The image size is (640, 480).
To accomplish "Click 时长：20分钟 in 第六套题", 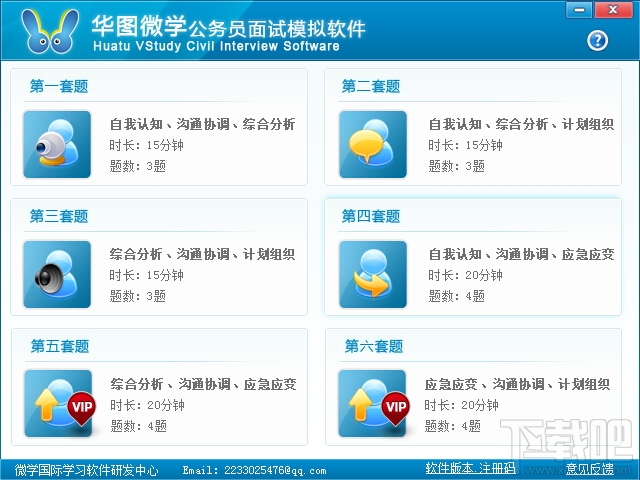I will (461, 405).
